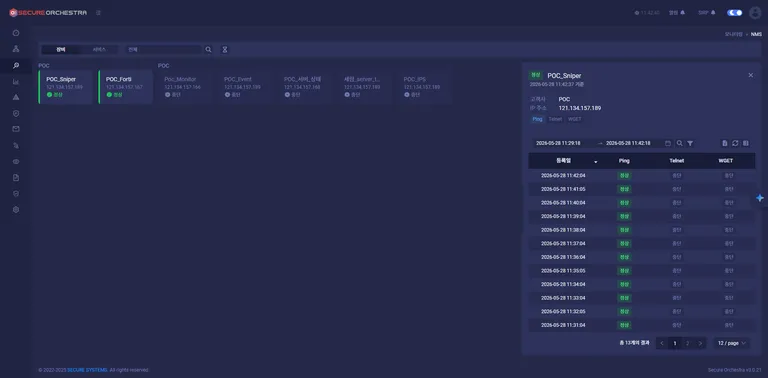Select the monitoring magnifier icon in sidebar

pyautogui.click(x=16, y=65)
